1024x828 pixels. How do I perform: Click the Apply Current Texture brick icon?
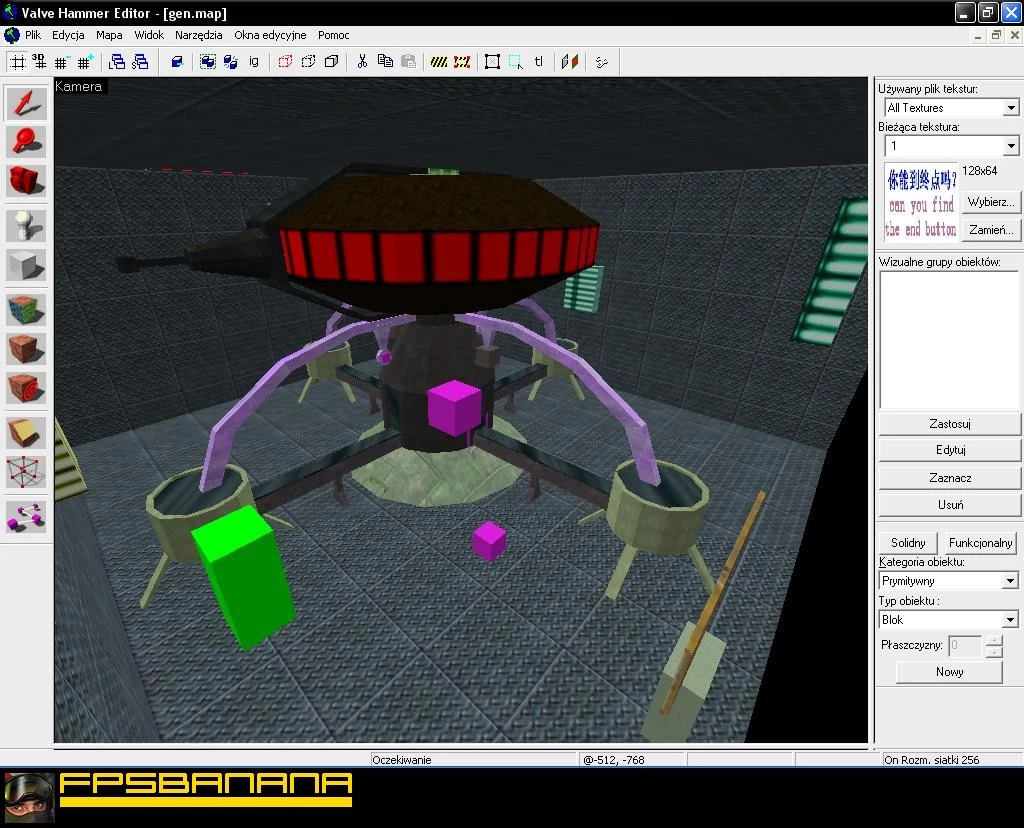pos(26,349)
